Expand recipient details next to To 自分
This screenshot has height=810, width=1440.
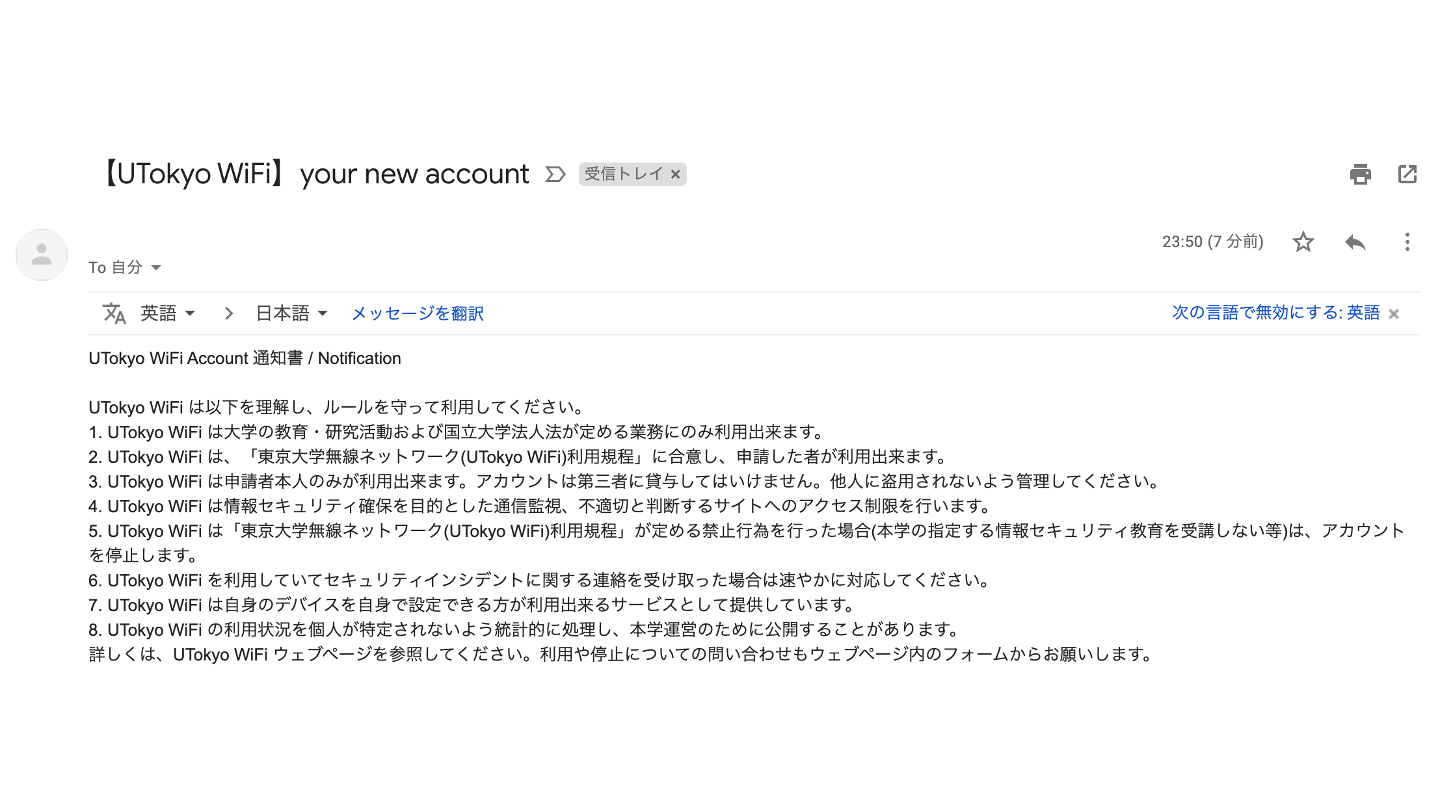tap(156, 268)
